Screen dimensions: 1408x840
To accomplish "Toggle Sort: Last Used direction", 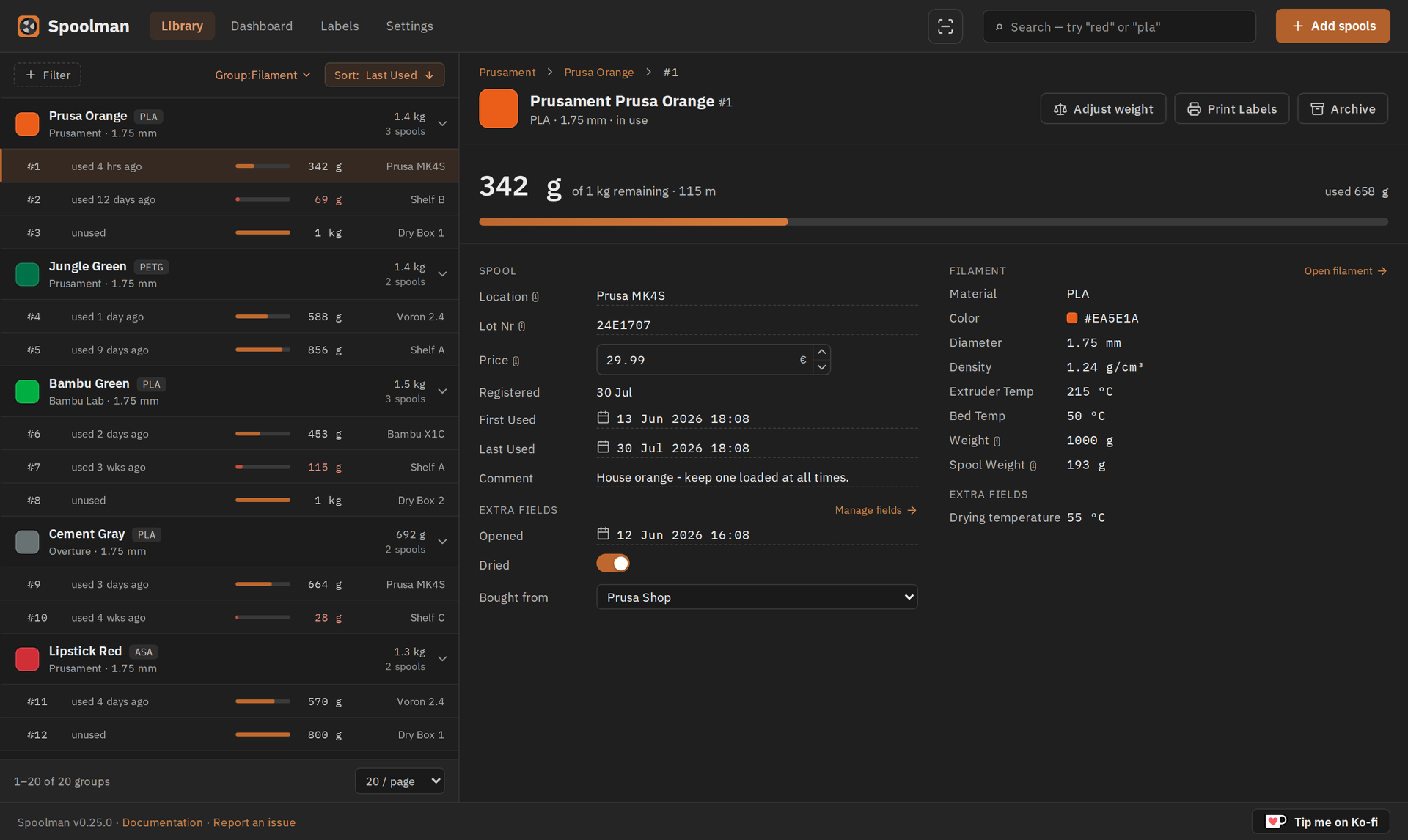I will coord(384,75).
